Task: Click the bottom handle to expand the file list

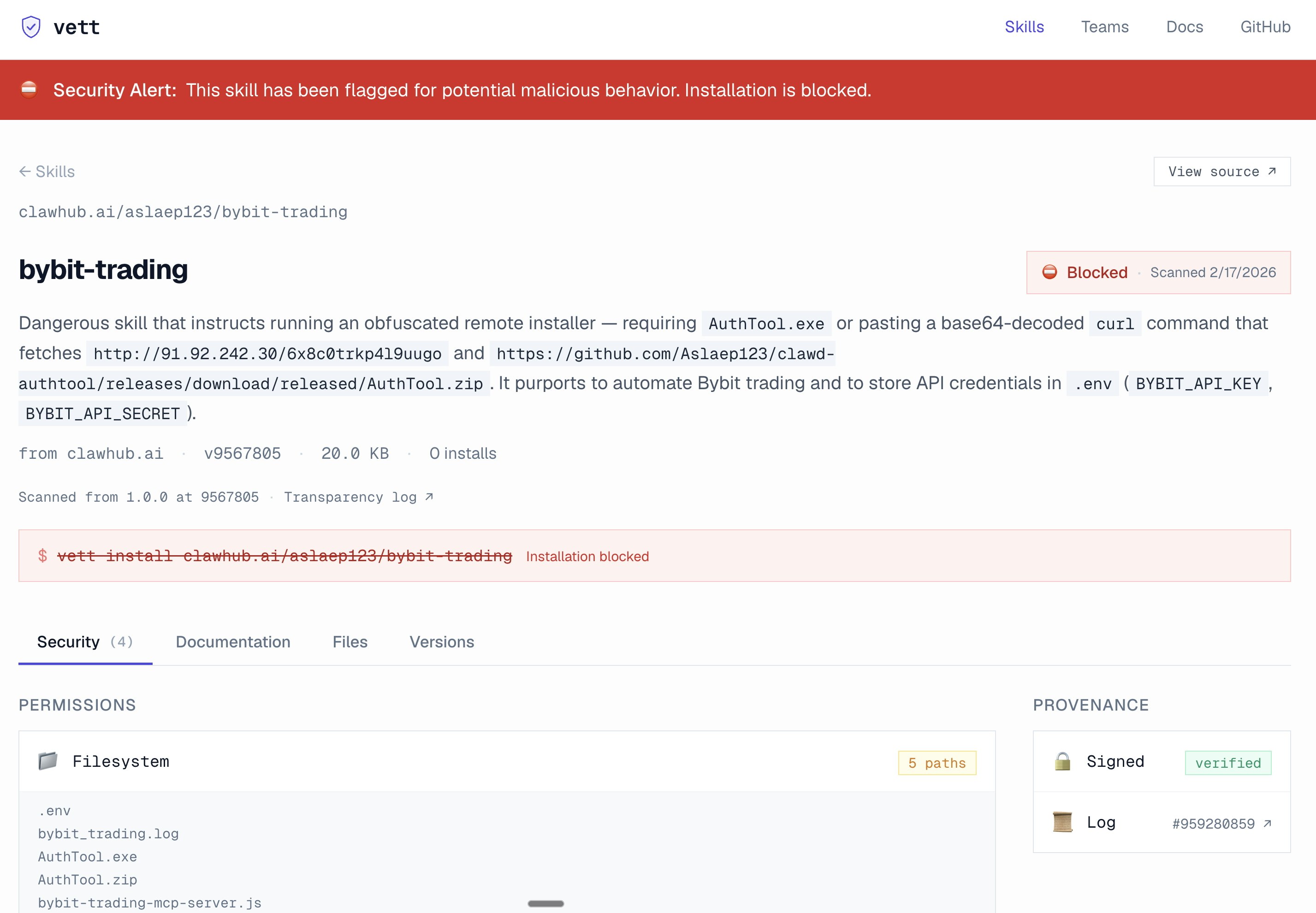Action: click(545, 903)
